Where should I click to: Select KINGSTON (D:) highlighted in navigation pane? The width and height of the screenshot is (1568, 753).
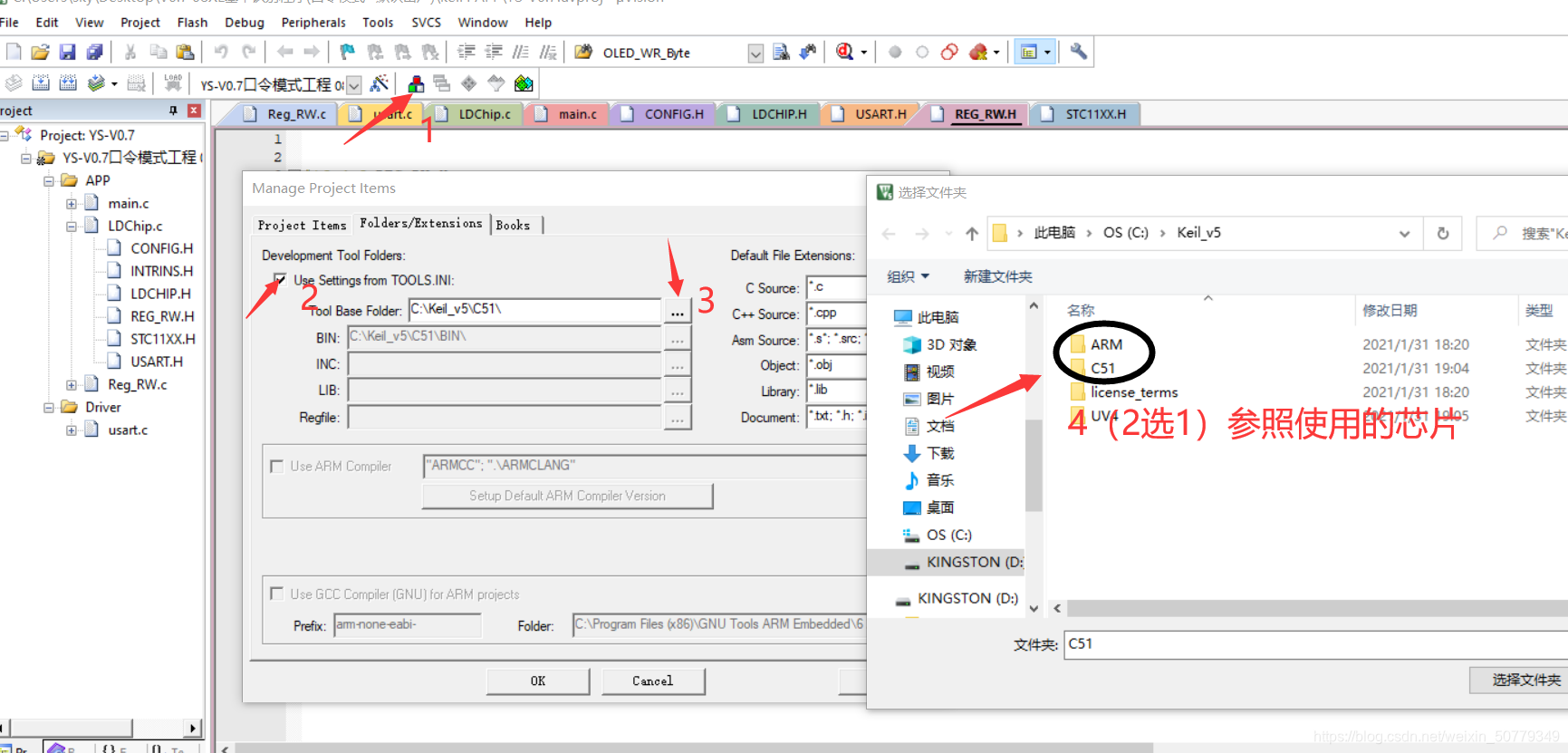pyautogui.click(x=945, y=562)
